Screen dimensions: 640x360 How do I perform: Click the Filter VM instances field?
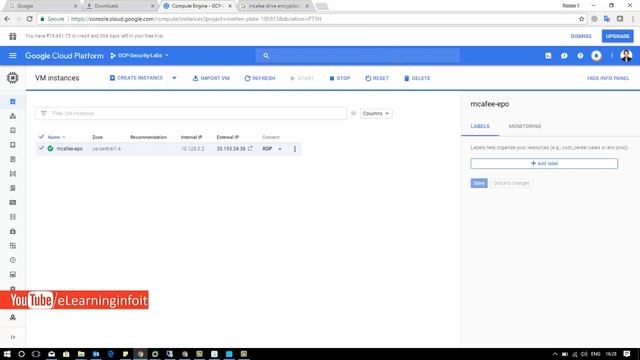191,113
